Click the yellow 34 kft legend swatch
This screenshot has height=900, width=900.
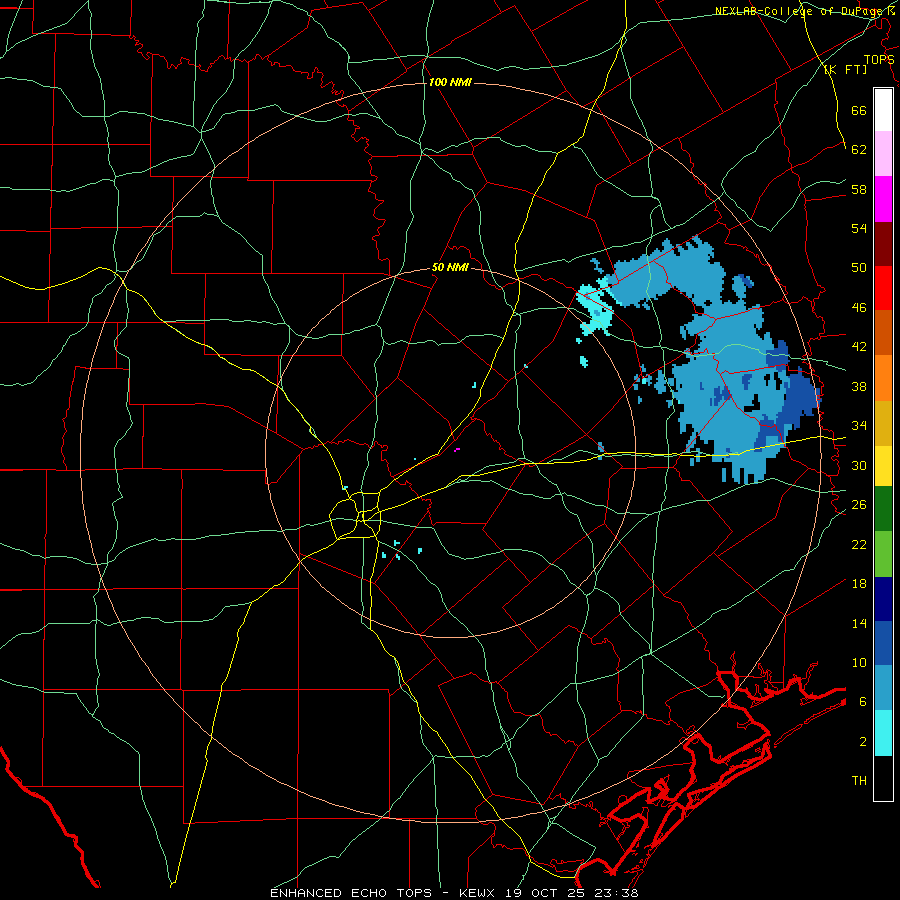(x=883, y=465)
